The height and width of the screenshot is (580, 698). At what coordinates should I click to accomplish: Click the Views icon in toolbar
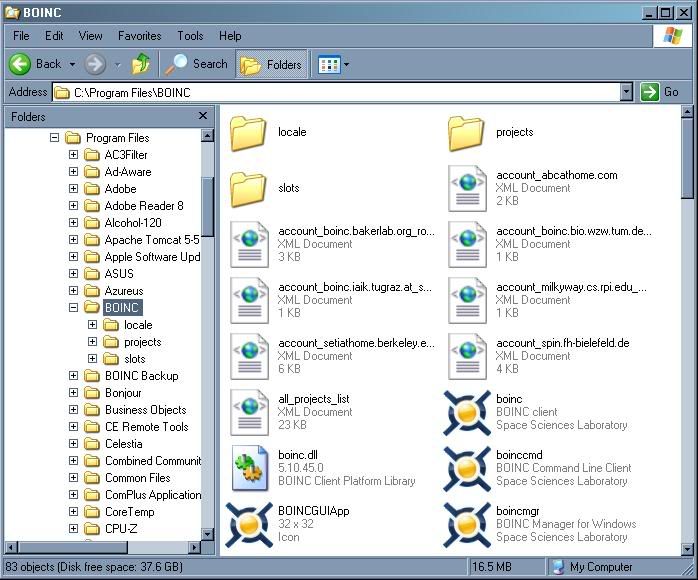(329, 65)
